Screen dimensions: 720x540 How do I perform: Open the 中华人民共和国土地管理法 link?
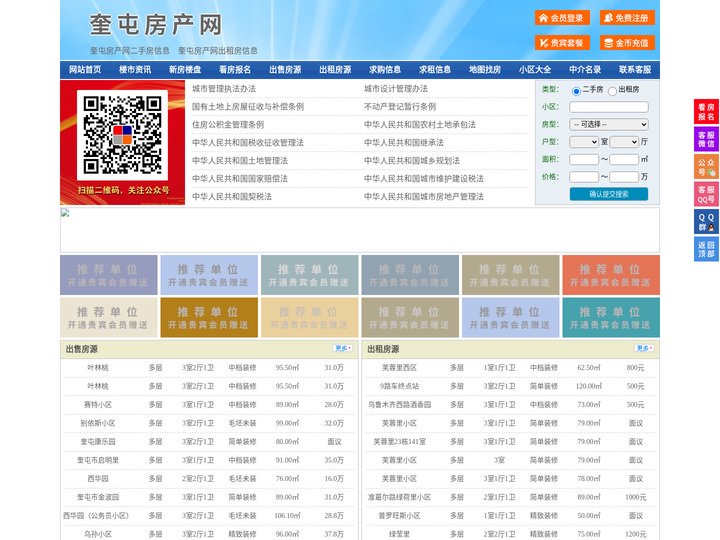tap(240, 160)
